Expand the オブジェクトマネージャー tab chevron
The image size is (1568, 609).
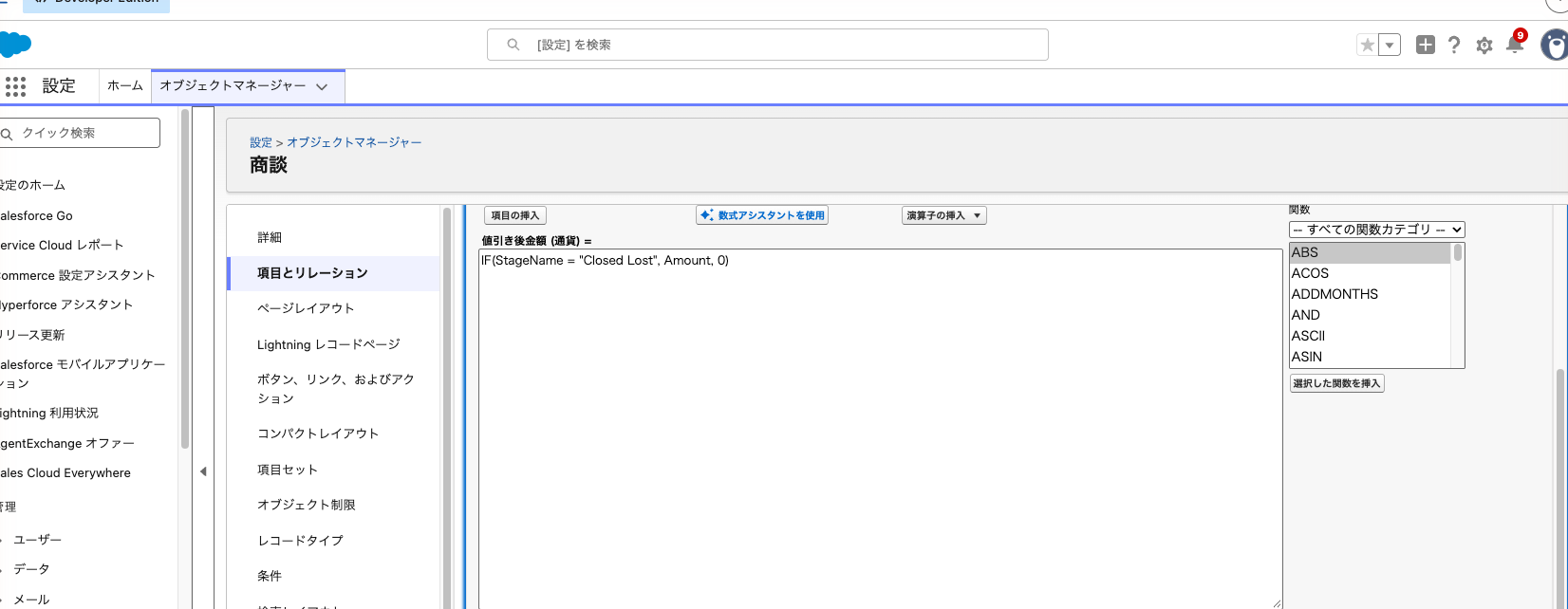(x=322, y=86)
